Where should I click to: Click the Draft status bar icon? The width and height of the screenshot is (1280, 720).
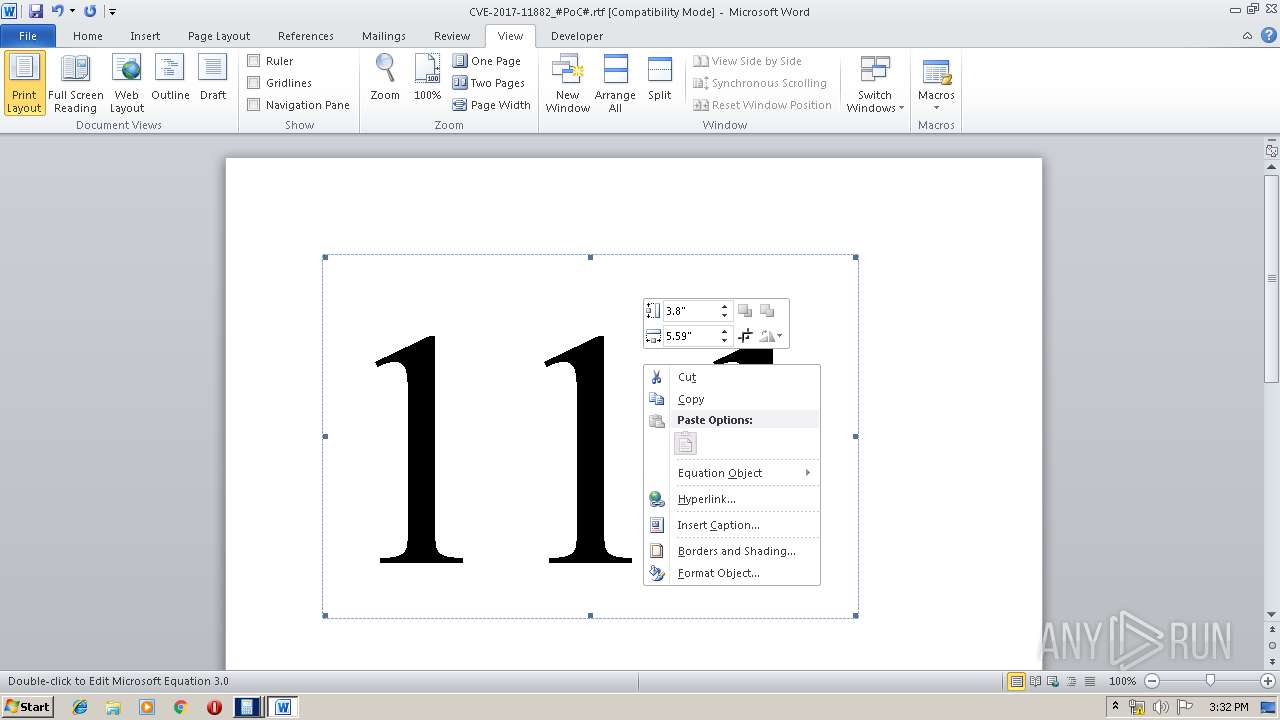[x=1089, y=681]
